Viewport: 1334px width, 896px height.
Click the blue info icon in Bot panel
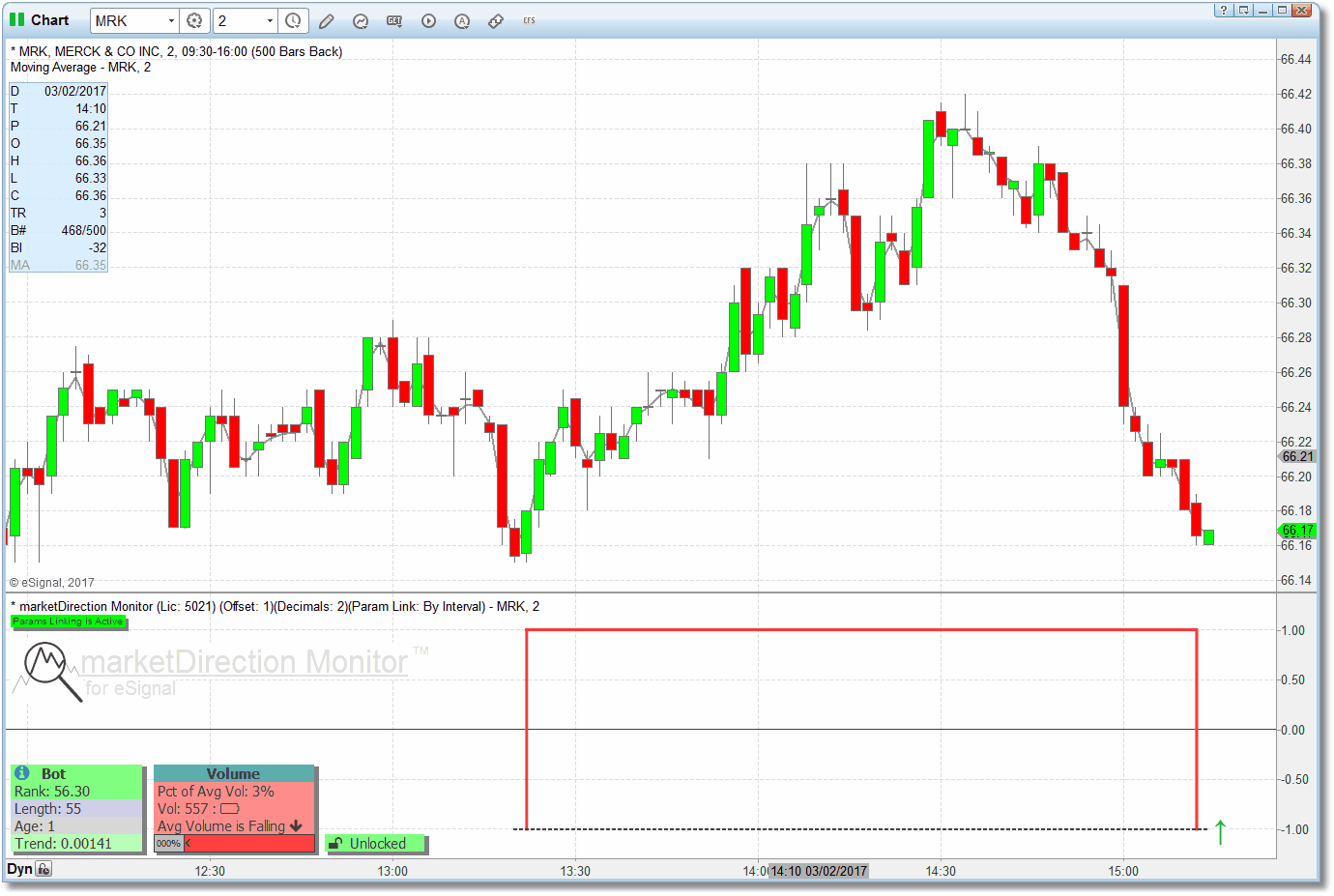(x=22, y=773)
